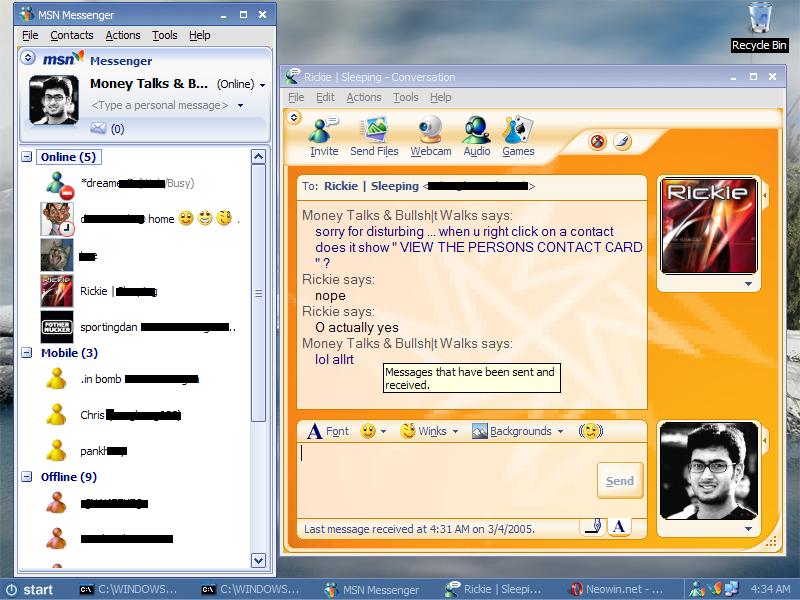The width and height of the screenshot is (800, 600).
Task: Open emoticon dropdown arrow
Action: [x=383, y=432]
